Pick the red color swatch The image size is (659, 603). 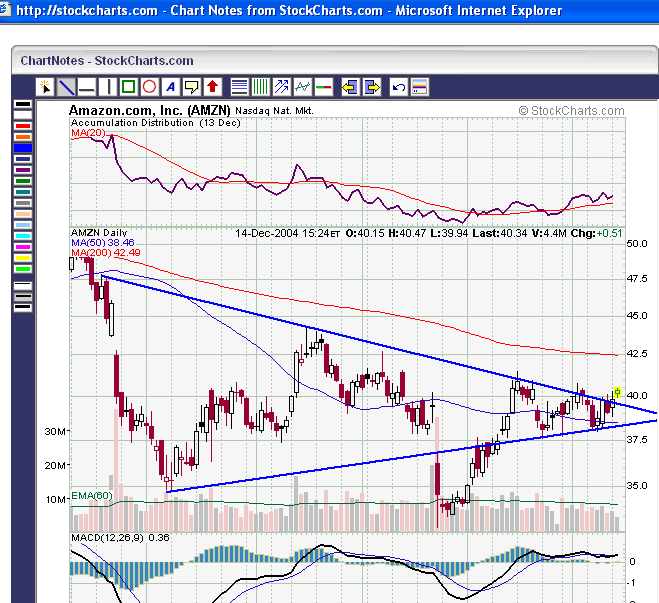(x=23, y=126)
